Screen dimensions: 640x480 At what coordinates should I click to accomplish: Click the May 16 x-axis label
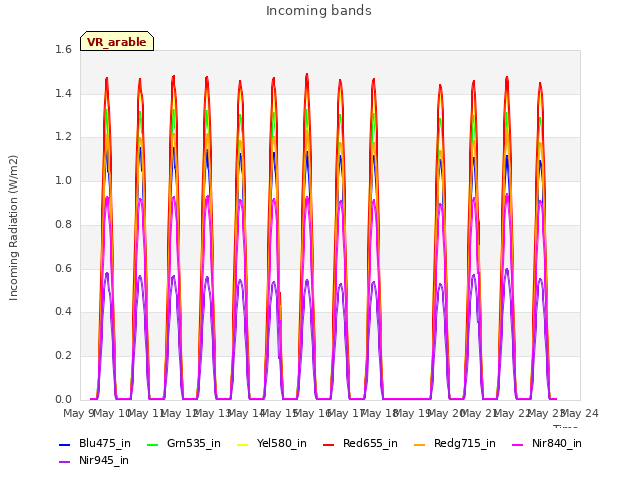(313, 414)
